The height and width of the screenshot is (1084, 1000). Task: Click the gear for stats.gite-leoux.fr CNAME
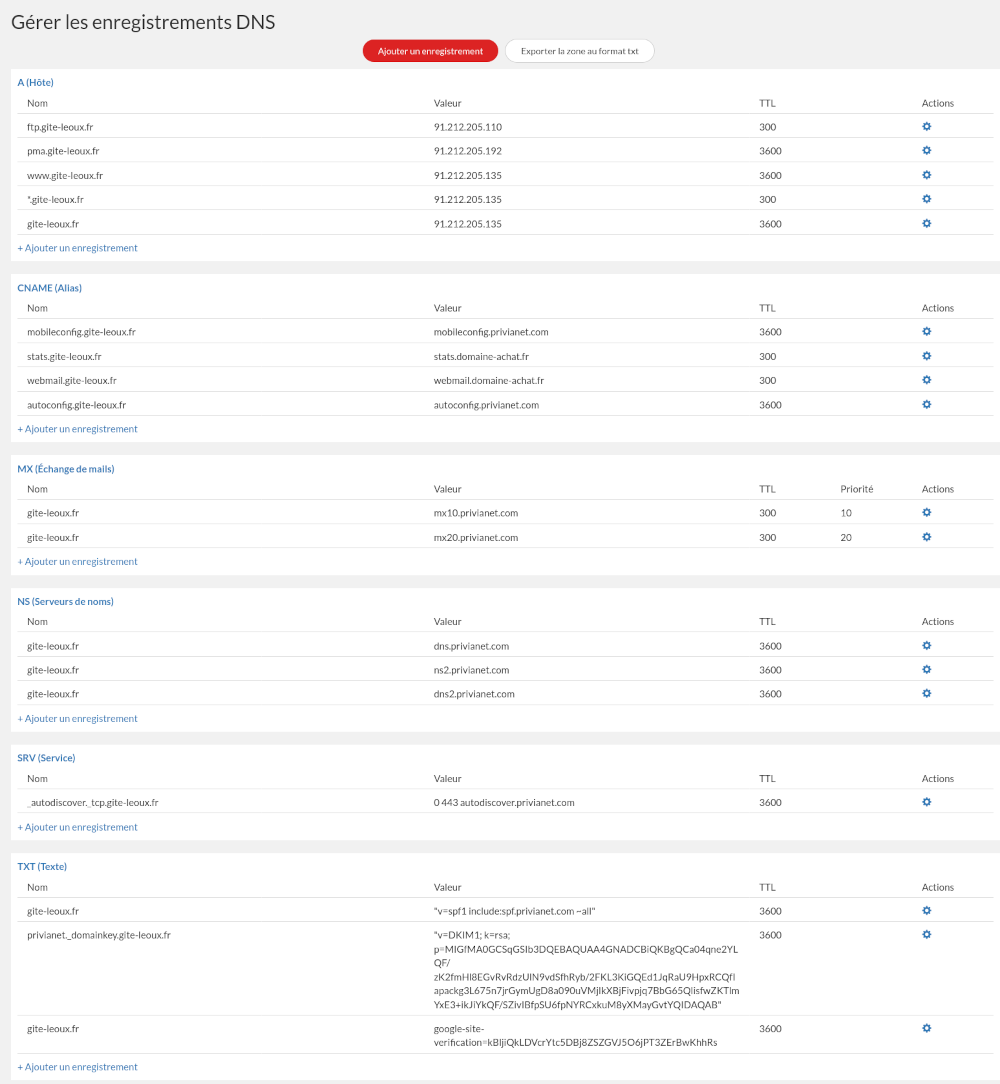(x=926, y=356)
